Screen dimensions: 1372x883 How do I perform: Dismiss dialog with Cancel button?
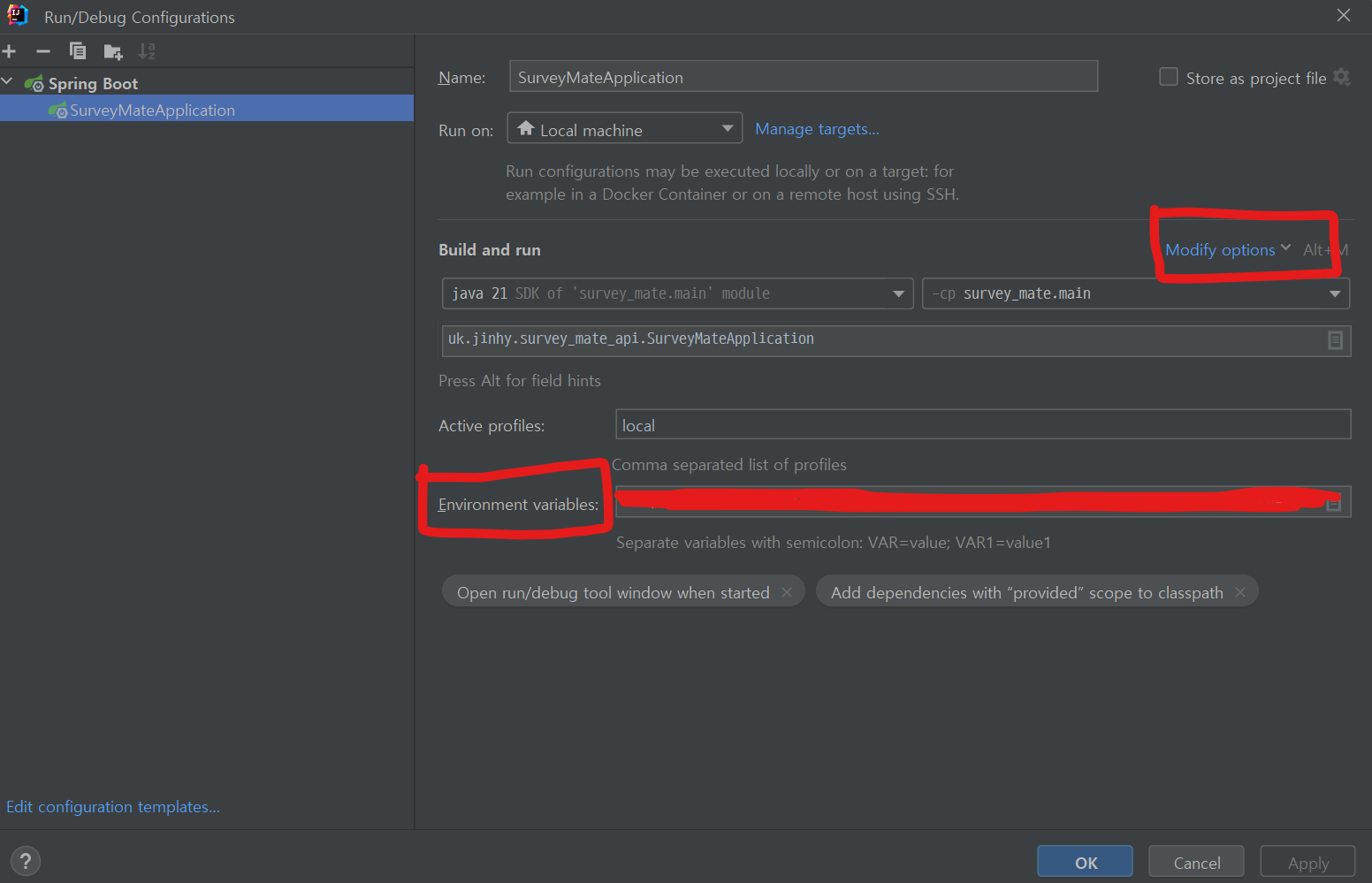click(x=1196, y=862)
